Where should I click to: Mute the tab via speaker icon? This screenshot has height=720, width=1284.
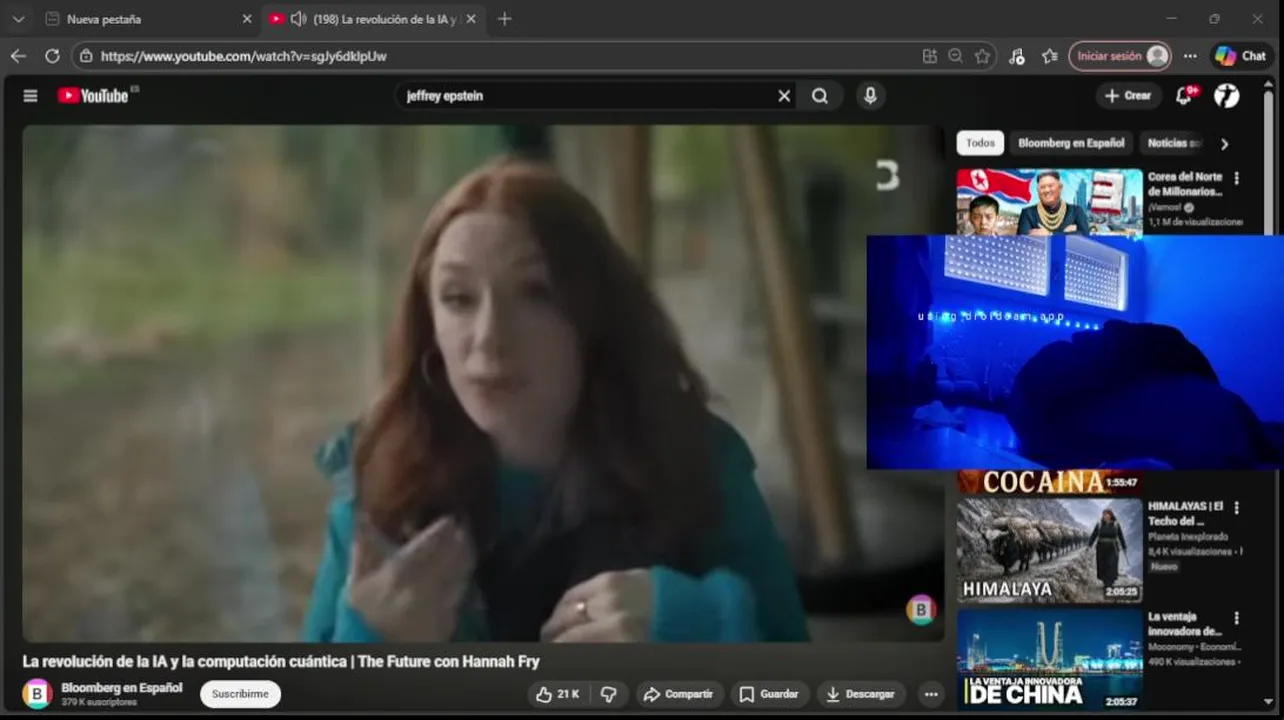pos(298,19)
